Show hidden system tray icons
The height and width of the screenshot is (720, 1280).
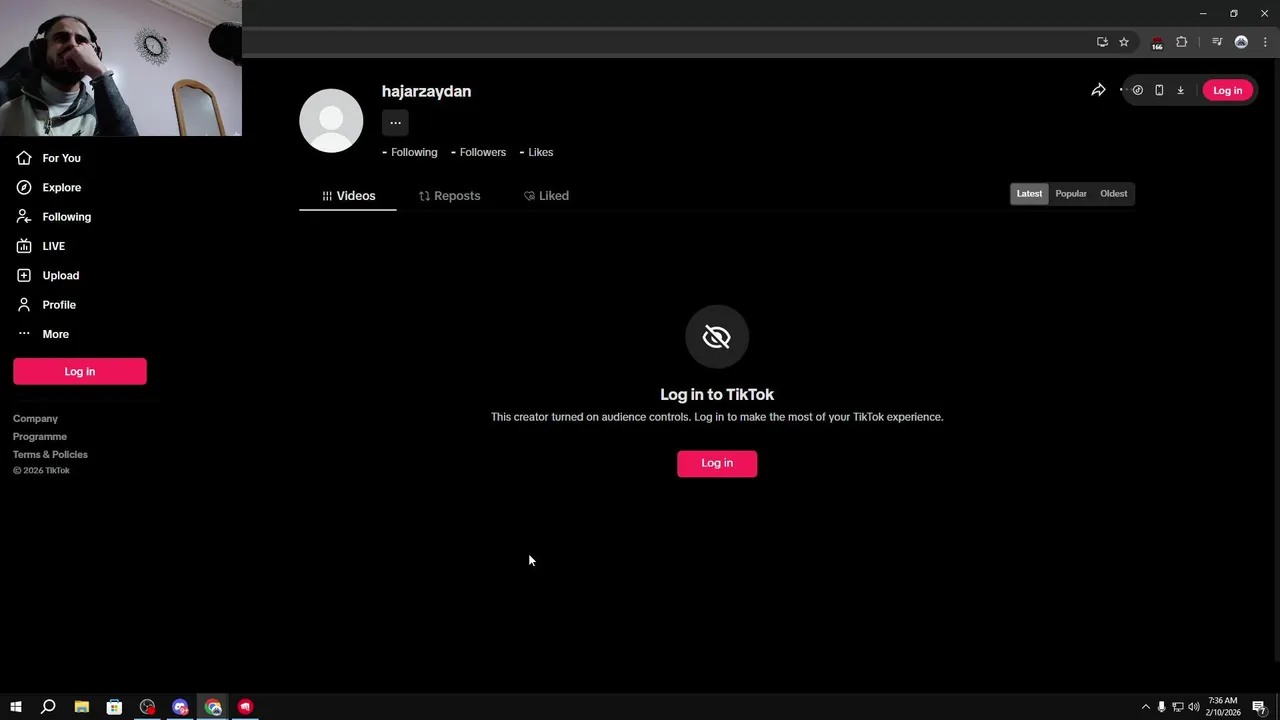click(x=1146, y=707)
